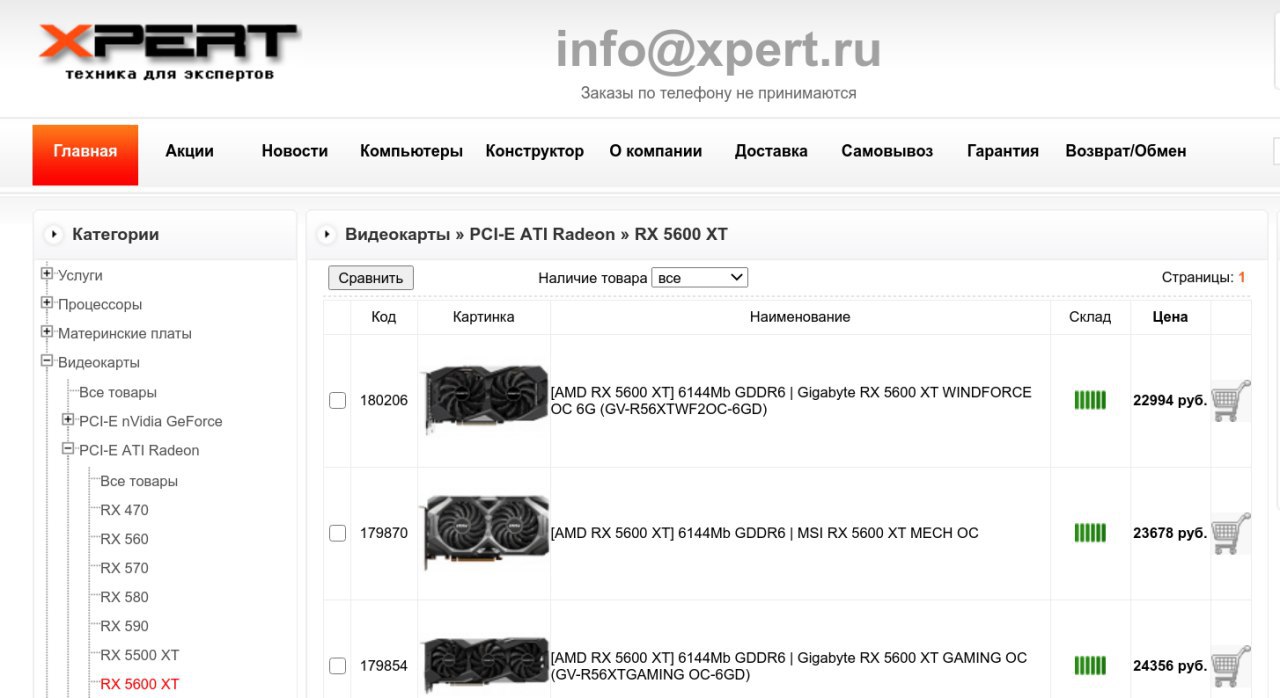Tick checkbox for item 180206
This screenshot has width=1280, height=698.
click(338, 400)
